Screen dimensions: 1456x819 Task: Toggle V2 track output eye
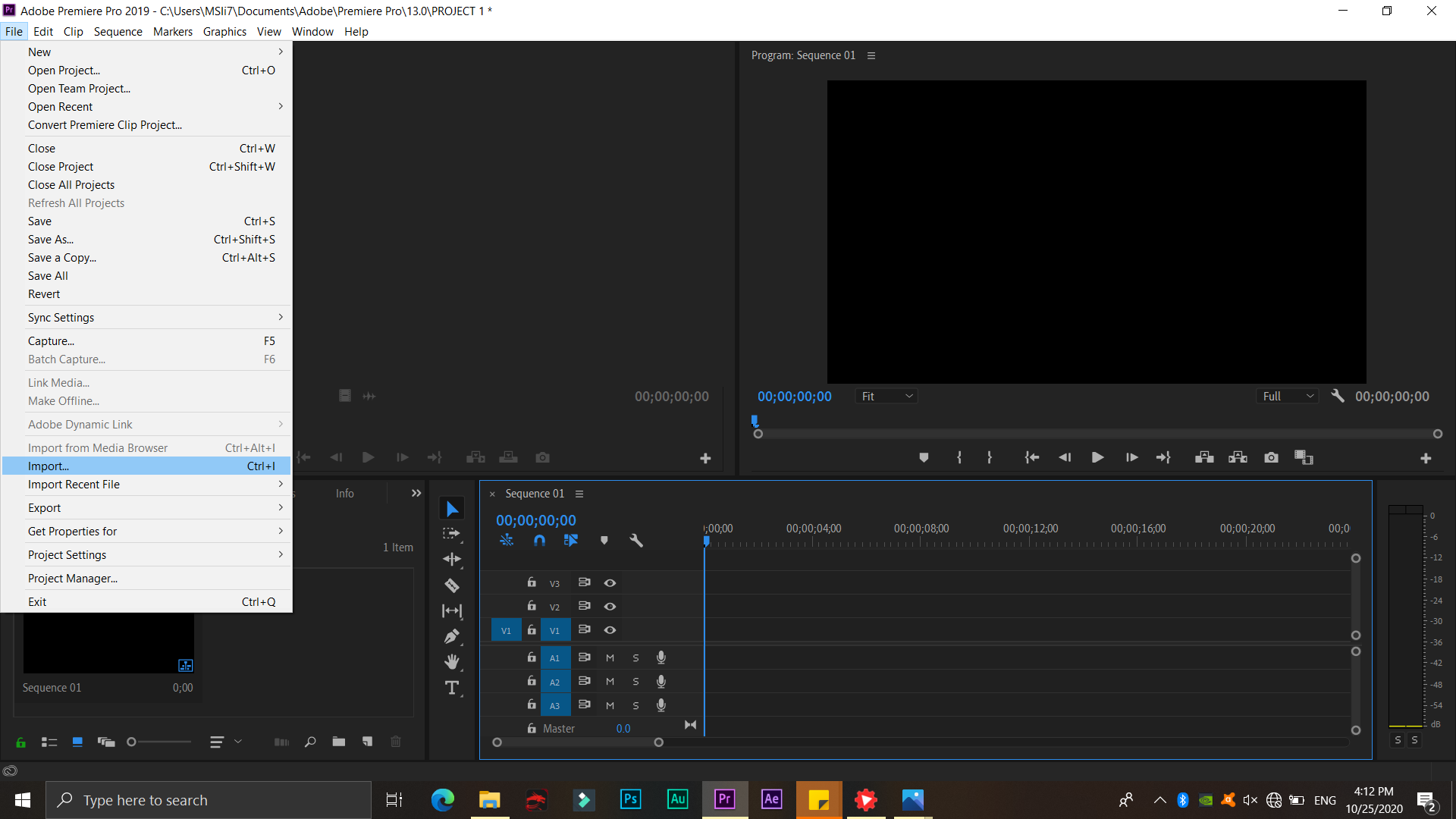[610, 607]
